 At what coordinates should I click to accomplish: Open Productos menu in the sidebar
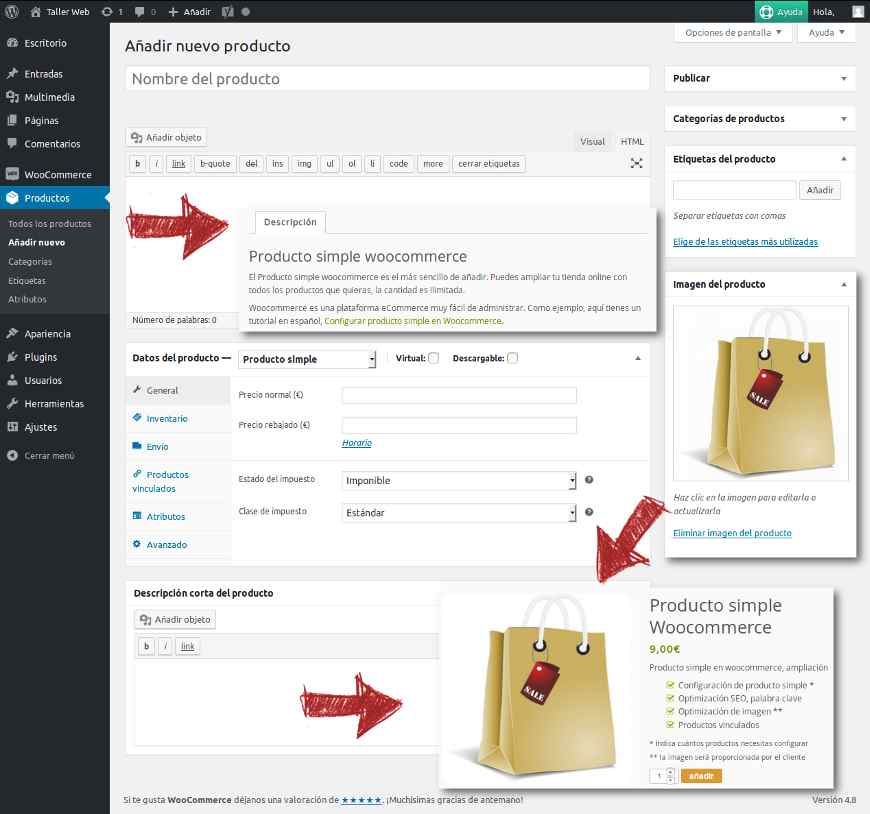[x=54, y=198]
